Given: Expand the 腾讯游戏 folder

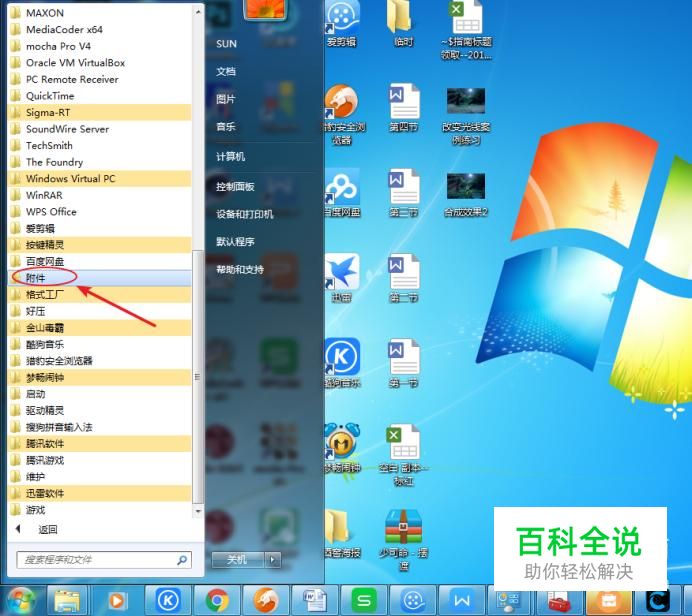Looking at the screenshot, I should tap(100, 460).
